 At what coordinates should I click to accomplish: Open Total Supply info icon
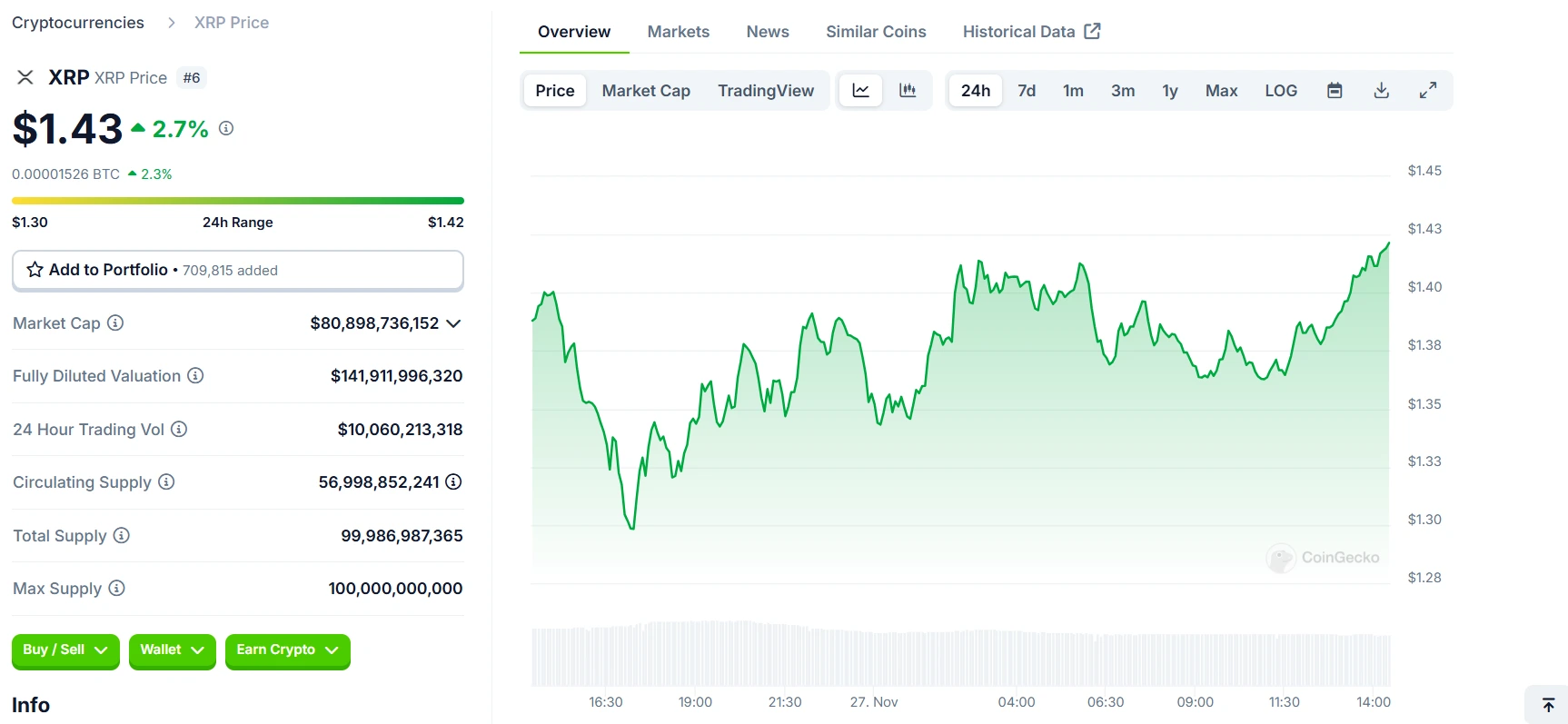121,535
